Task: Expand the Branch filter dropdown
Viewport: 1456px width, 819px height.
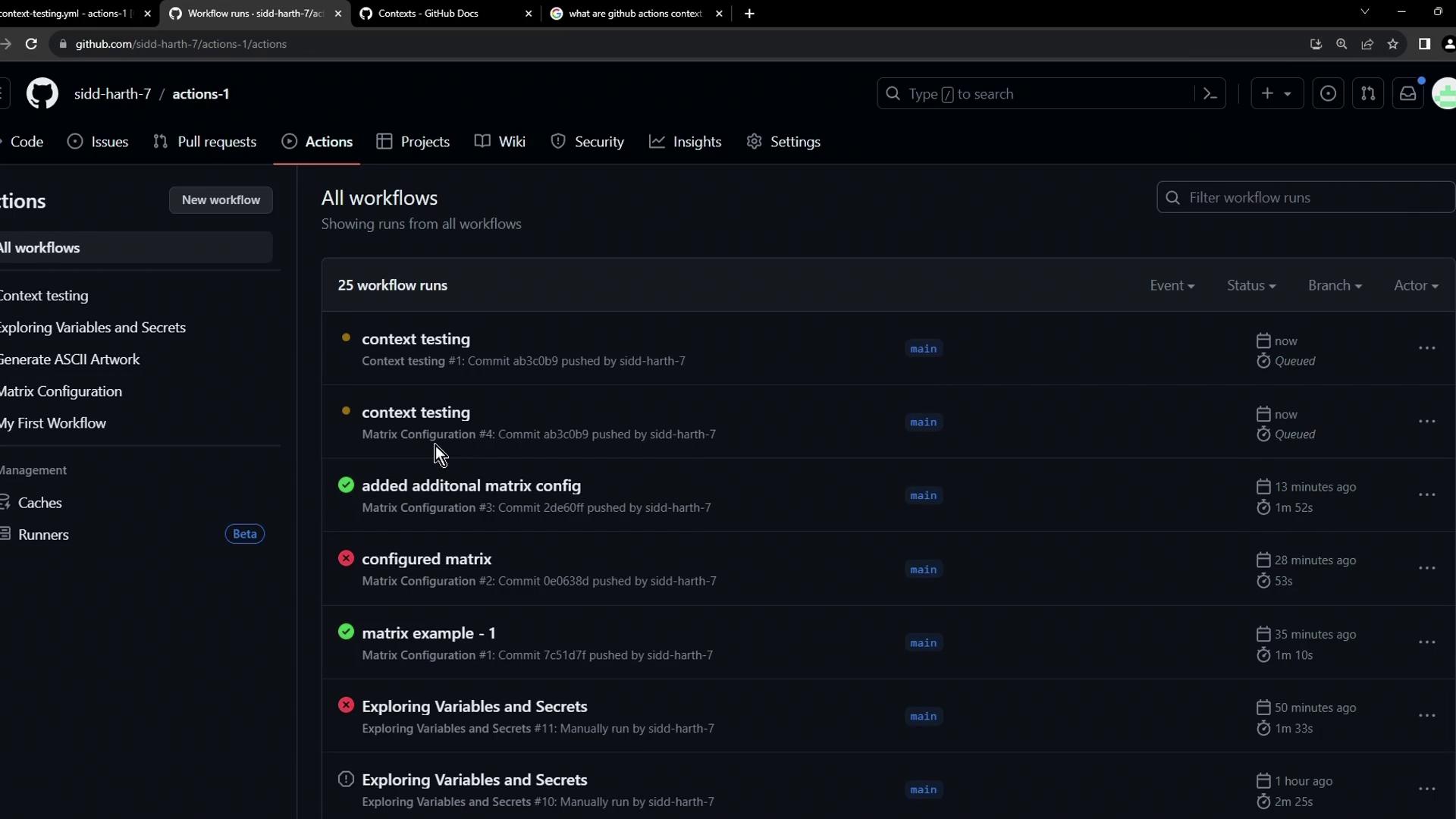Action: pos(1334,286)
